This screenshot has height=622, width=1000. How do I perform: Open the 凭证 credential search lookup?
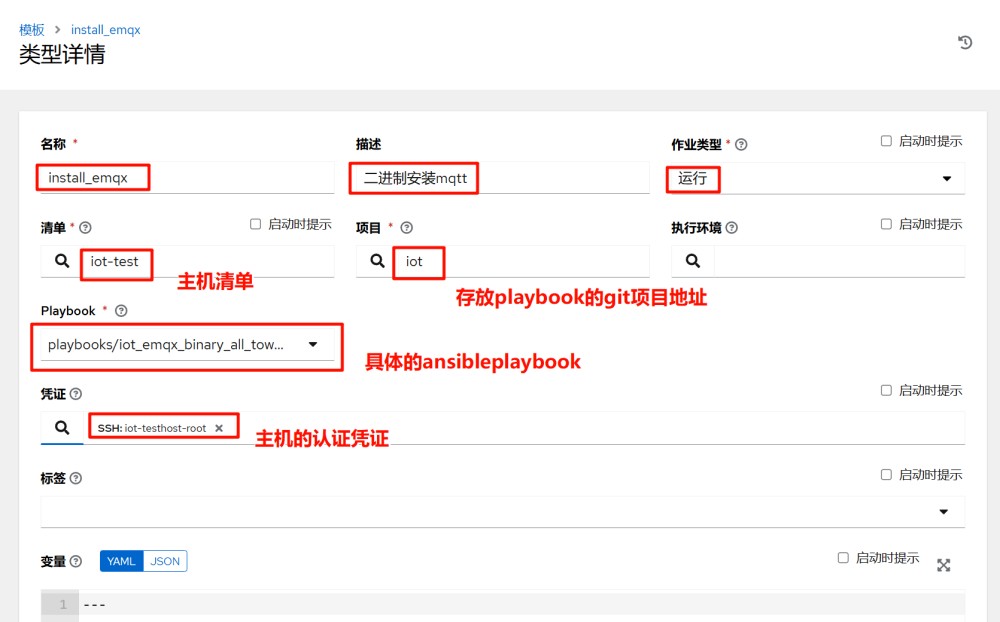(x=61, y=427)
